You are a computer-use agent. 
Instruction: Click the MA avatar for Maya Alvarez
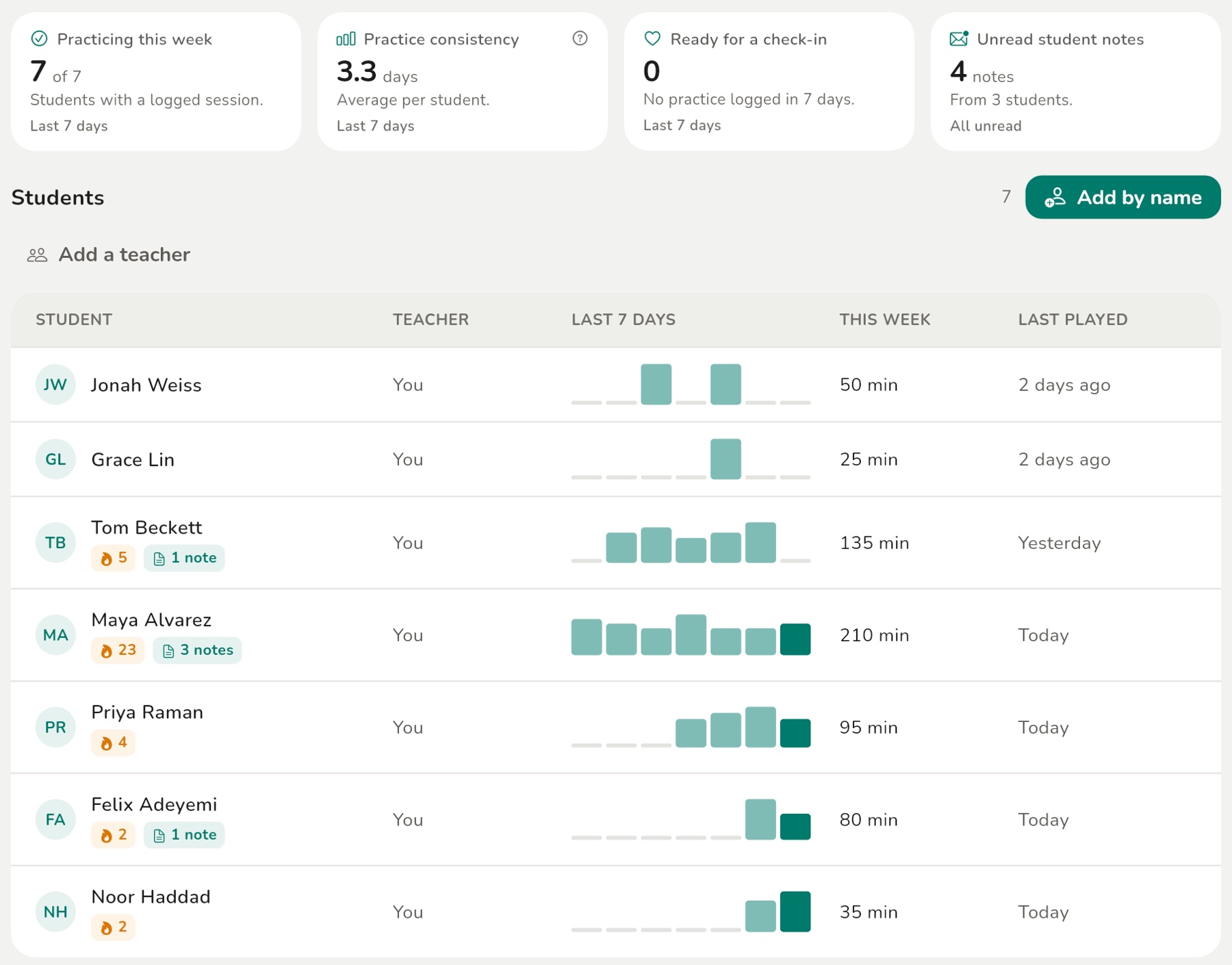[x=55, y=635]
